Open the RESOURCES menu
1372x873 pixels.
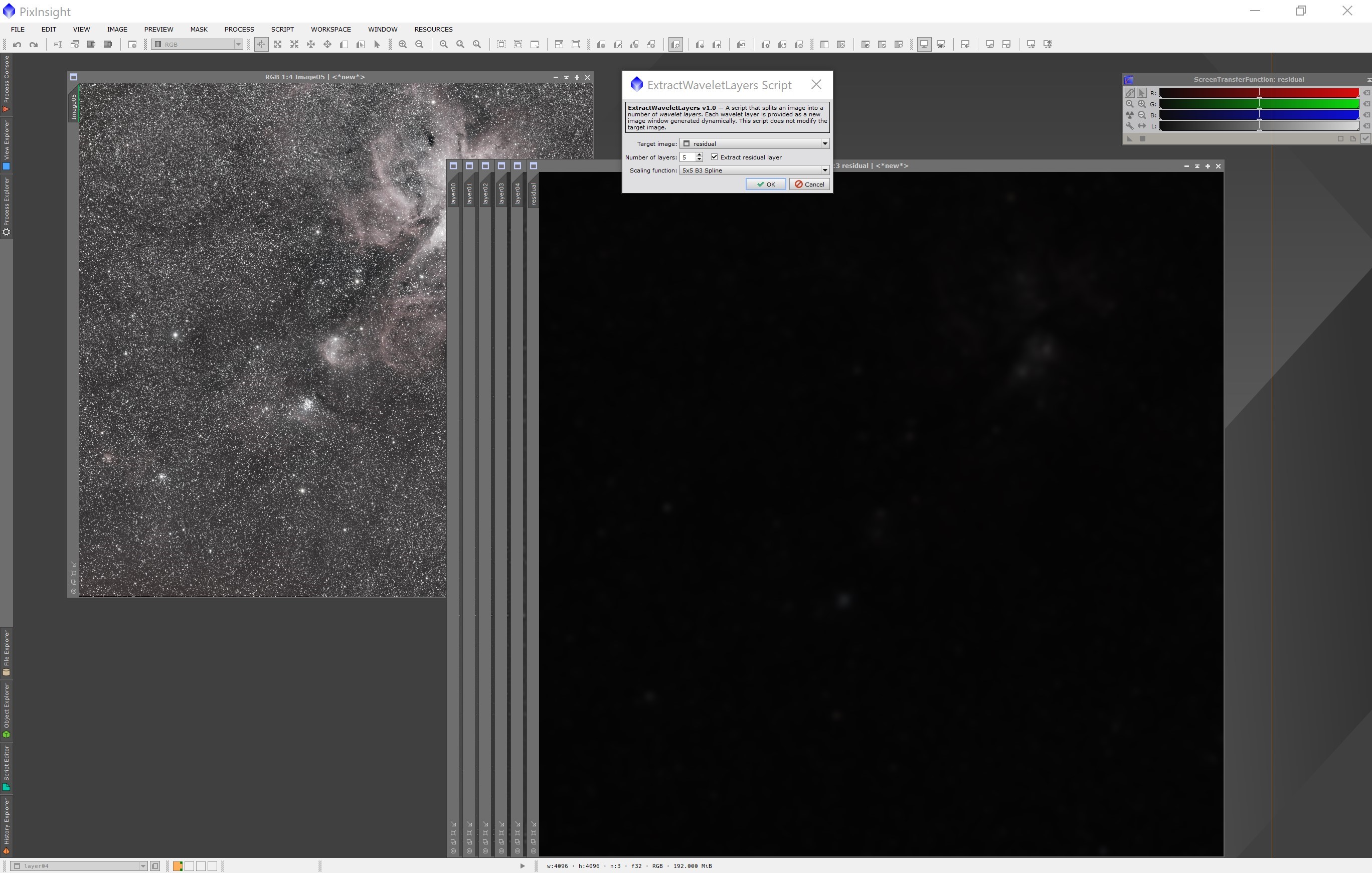pos(434,29)
